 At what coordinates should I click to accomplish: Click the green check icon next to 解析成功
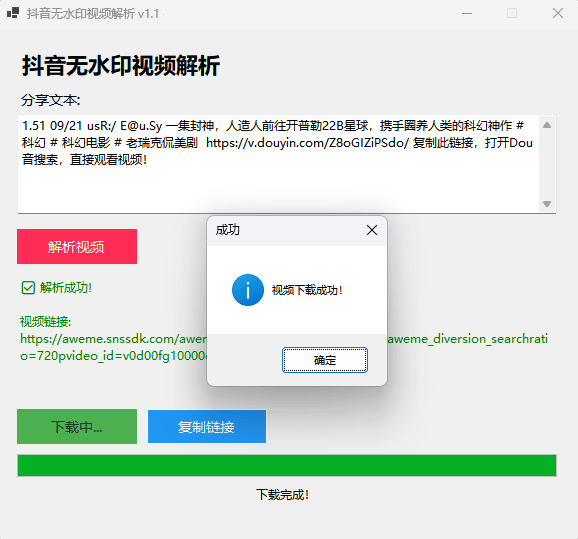[28, 288]
